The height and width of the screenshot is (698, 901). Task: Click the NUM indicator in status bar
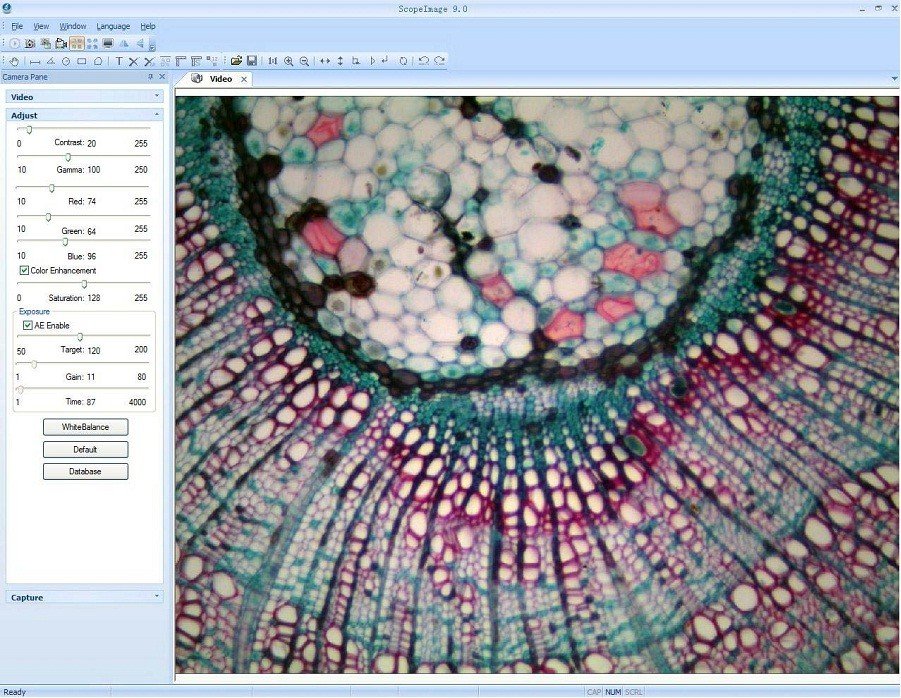coord(613,692)
